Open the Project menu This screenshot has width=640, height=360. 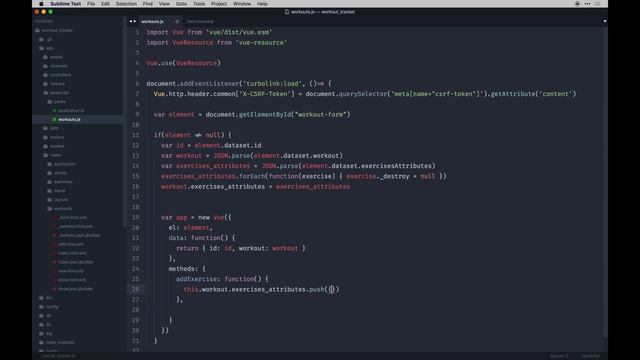click(219, 4)
